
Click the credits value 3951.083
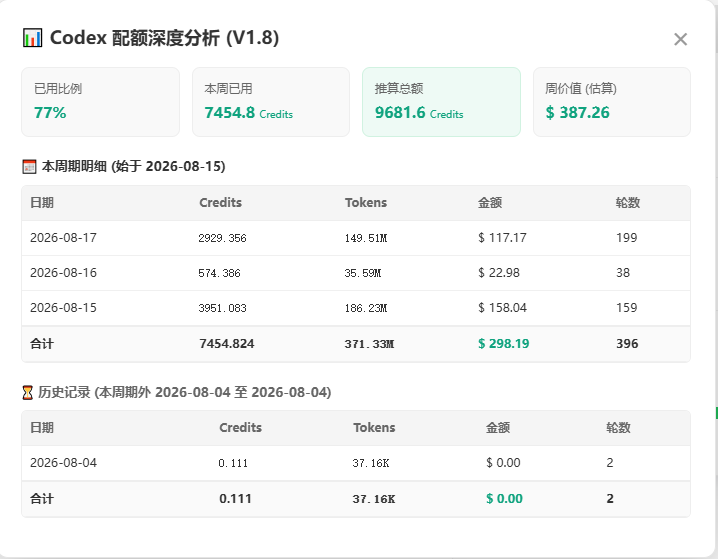point(222,308)
